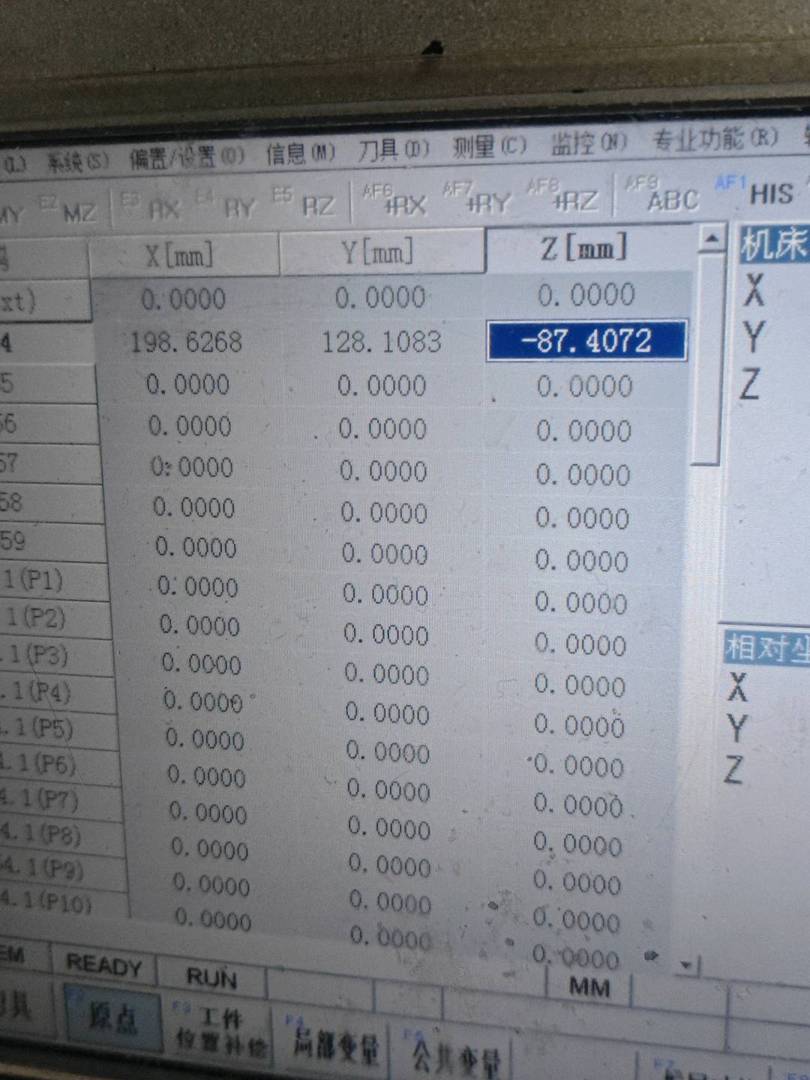Open the 监控 monitoring menu
Viewport: 810px width, 1080px height.
pyautogui.click(x=589, y=143)
